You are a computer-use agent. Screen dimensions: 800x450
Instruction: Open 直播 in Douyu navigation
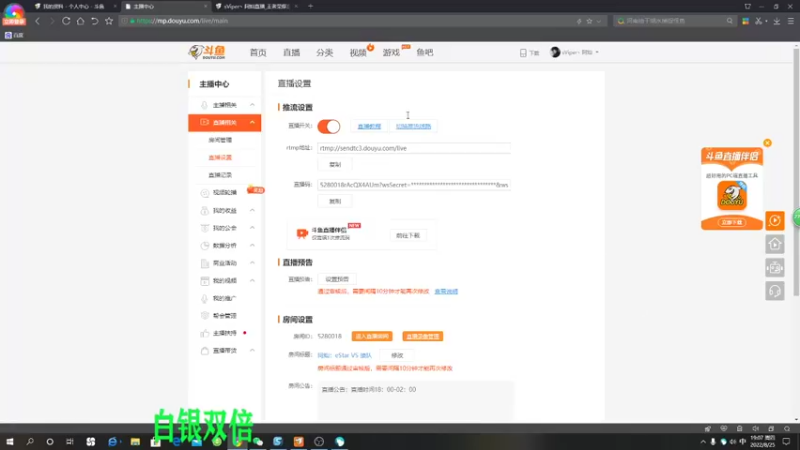(291, 53)
